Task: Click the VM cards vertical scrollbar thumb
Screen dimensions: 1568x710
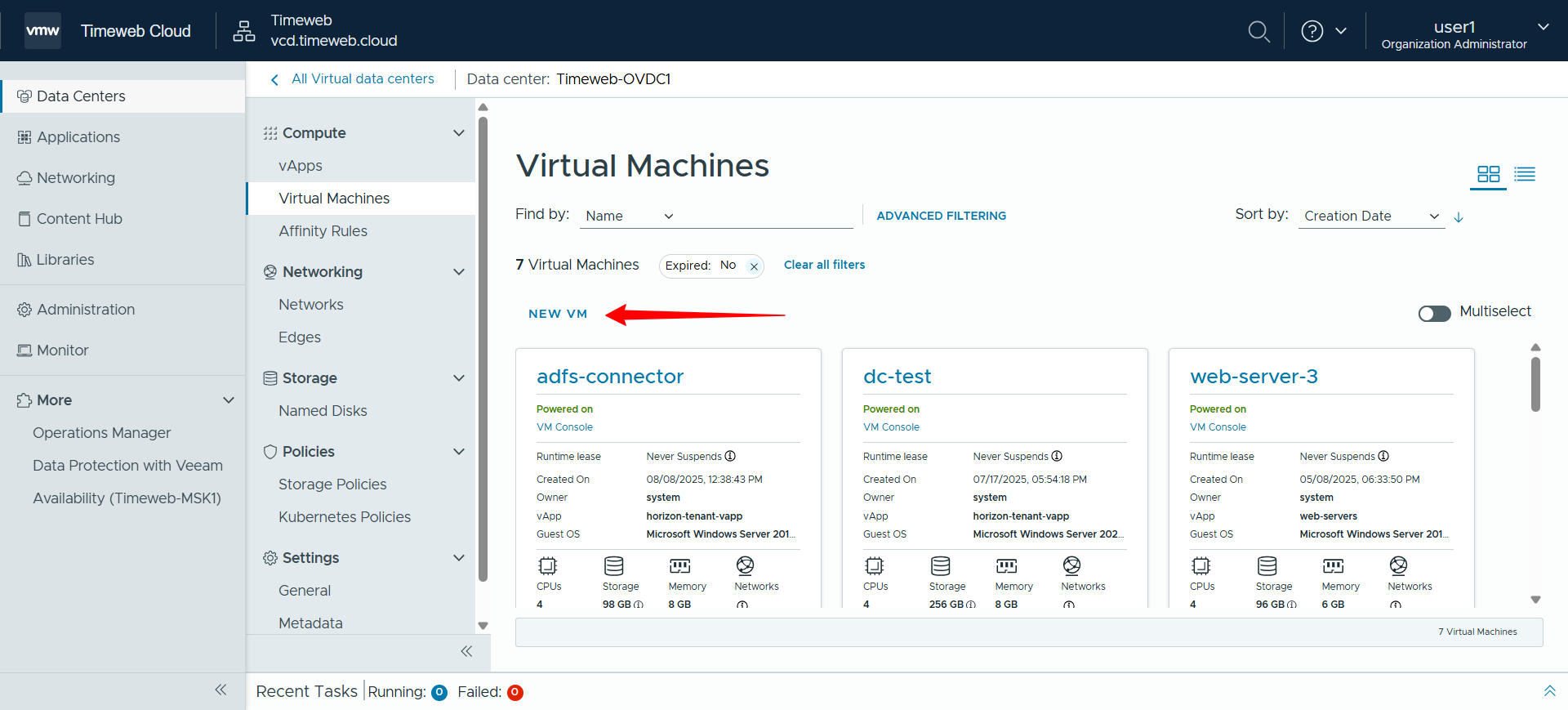Action: [1535, 384]
